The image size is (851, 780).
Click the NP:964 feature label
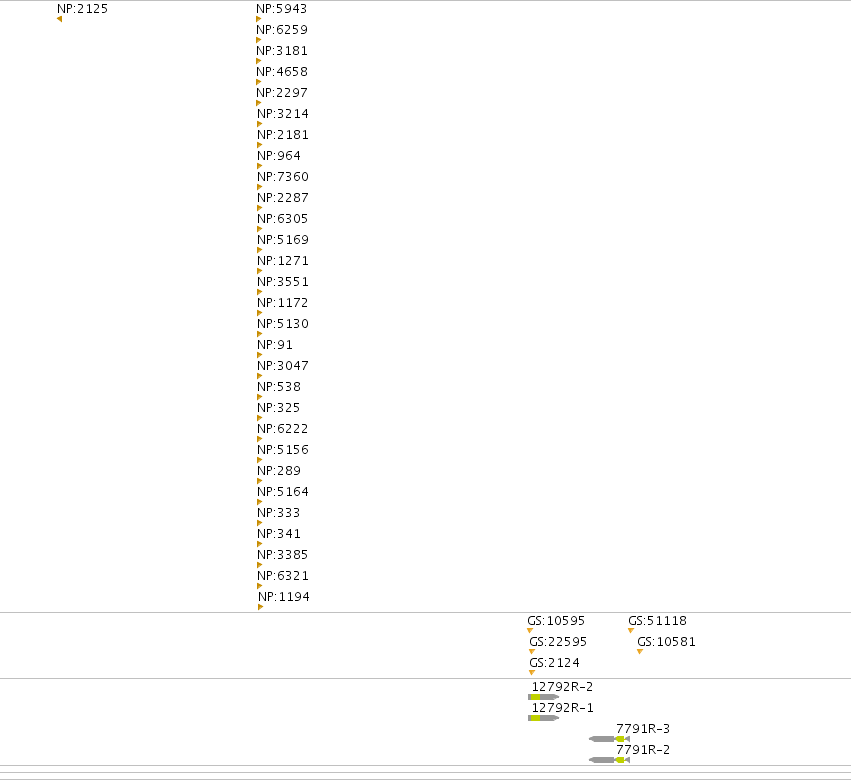point(279,156)
